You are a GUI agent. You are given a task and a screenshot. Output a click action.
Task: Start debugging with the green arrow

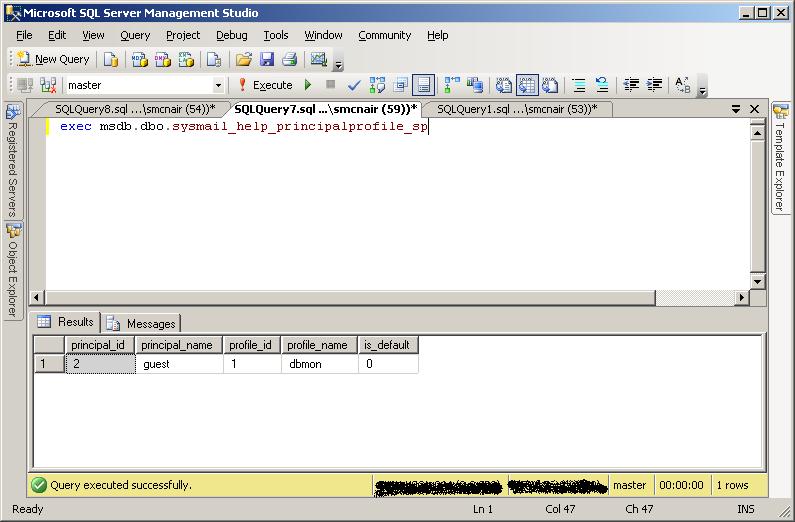tap(308, 85)
